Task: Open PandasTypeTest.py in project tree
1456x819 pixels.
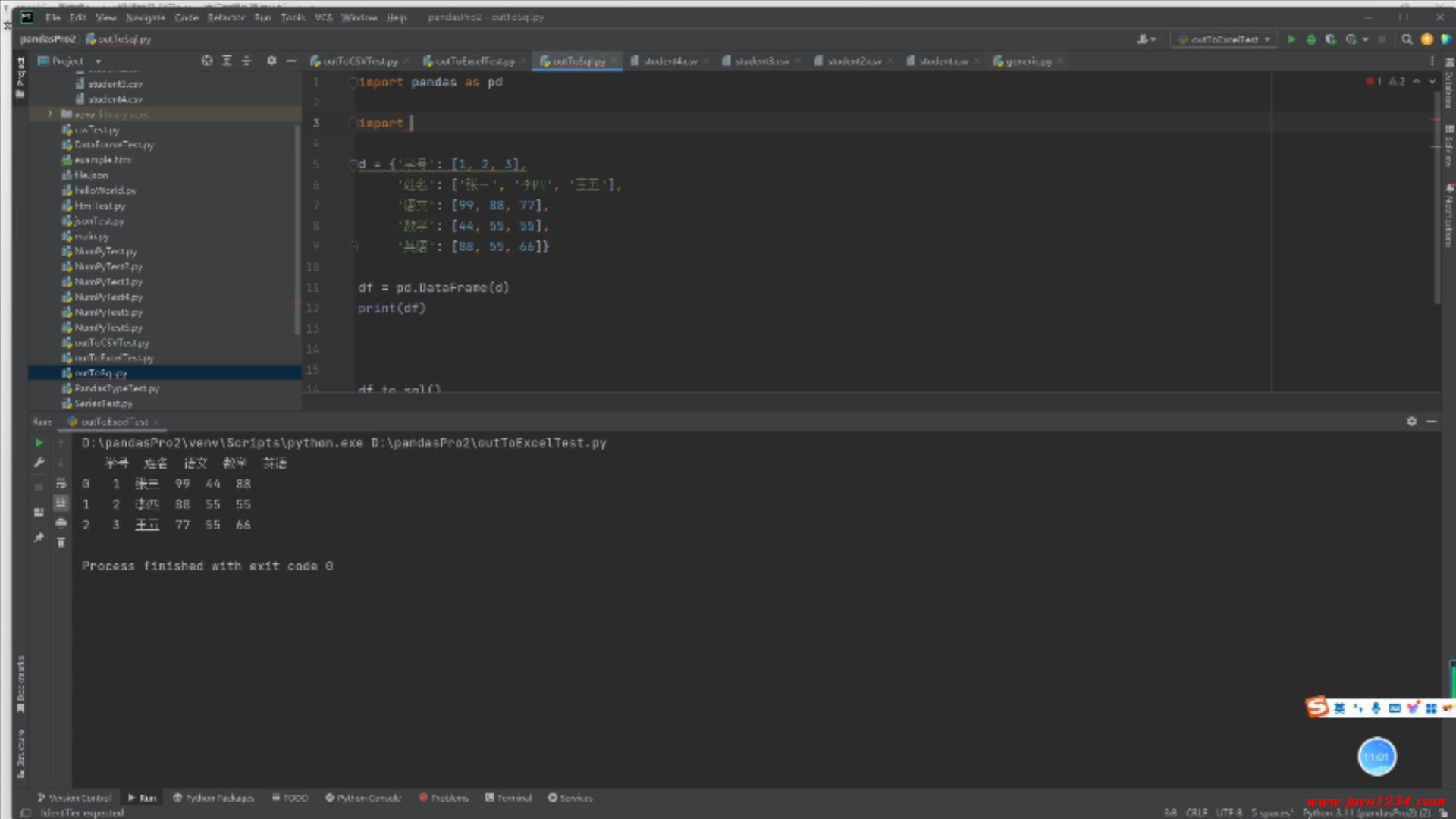Action: click(116, 388)
